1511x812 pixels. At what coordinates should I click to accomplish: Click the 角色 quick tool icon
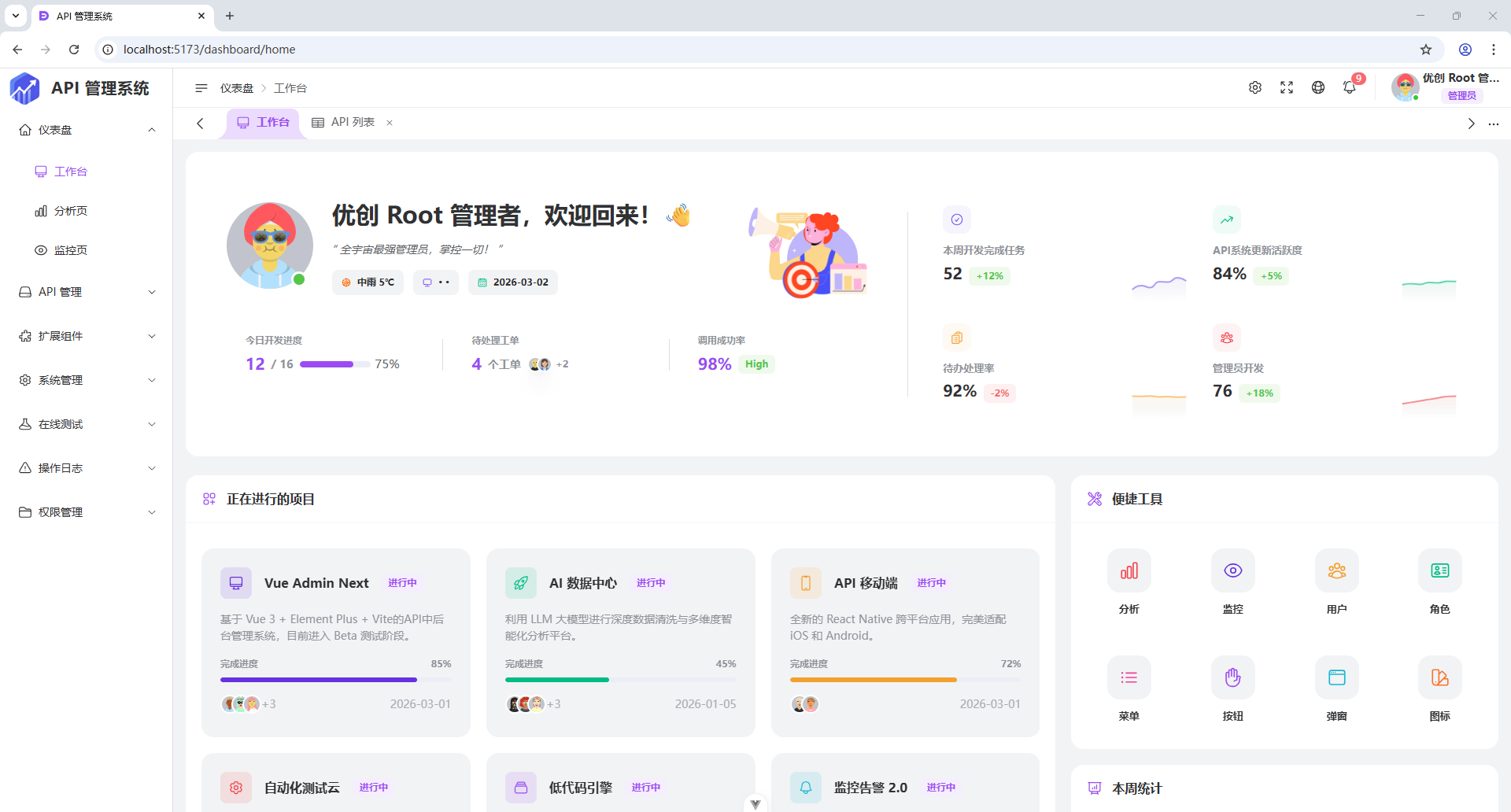pos(1439,570)
